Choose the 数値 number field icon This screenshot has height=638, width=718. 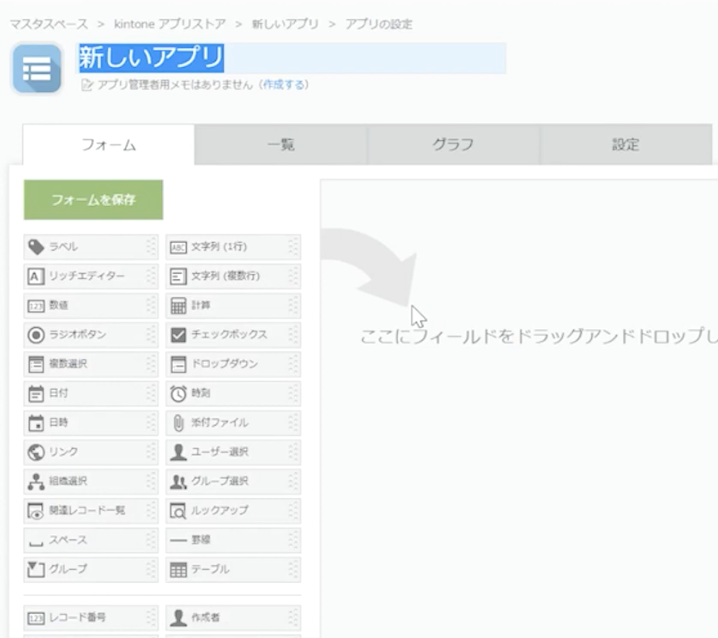tap(36, 306)
